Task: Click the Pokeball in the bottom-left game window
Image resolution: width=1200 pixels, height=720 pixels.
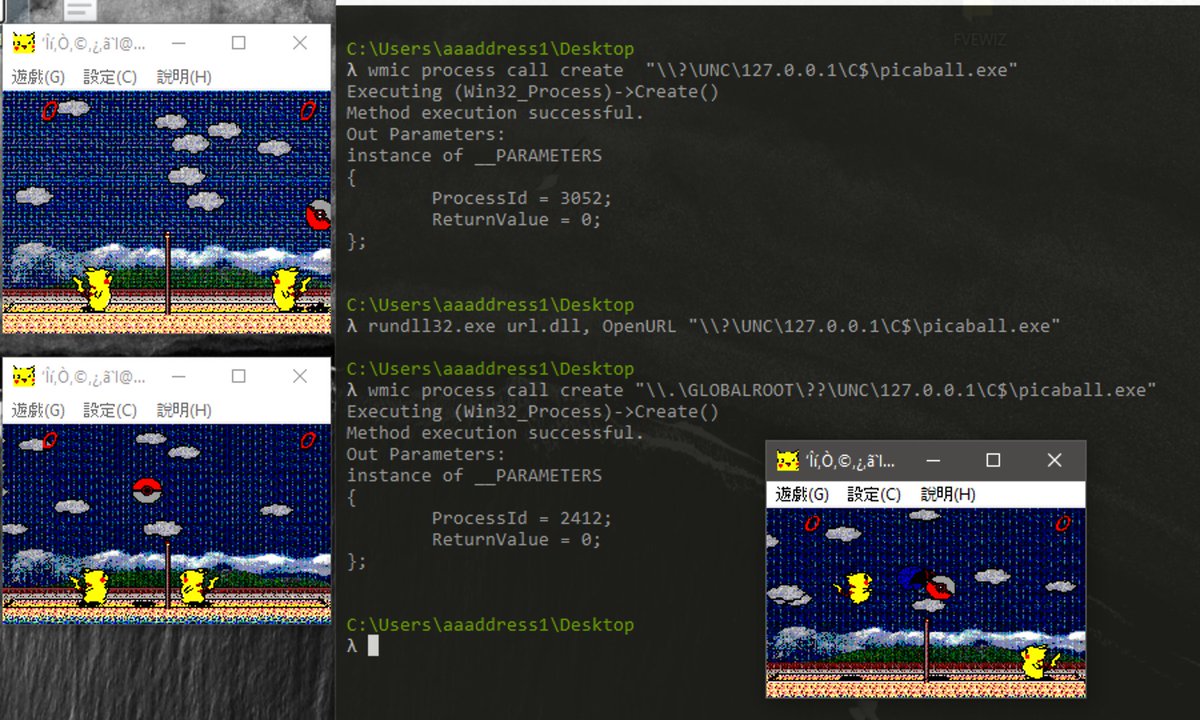Action: coord(147,489)
